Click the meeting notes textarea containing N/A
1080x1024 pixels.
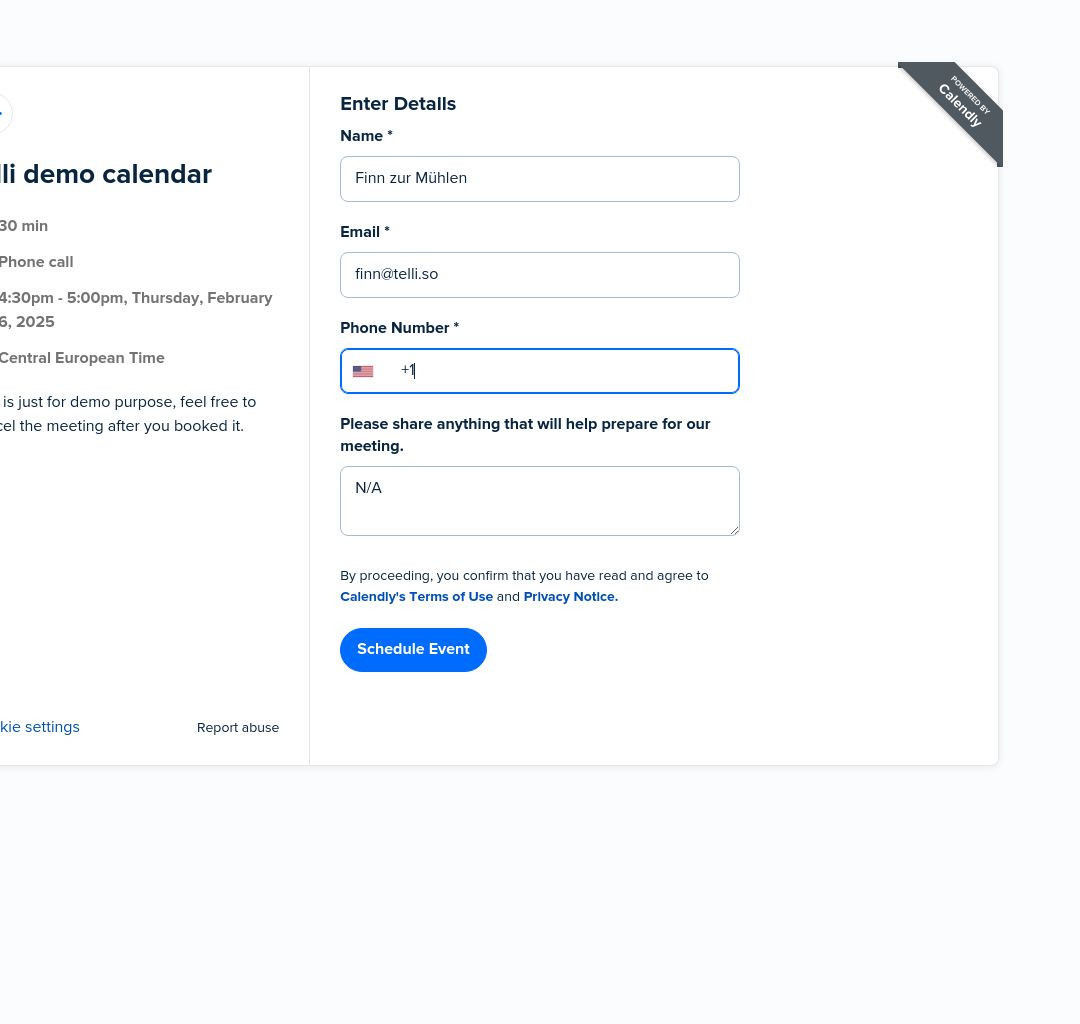point(540,501)
